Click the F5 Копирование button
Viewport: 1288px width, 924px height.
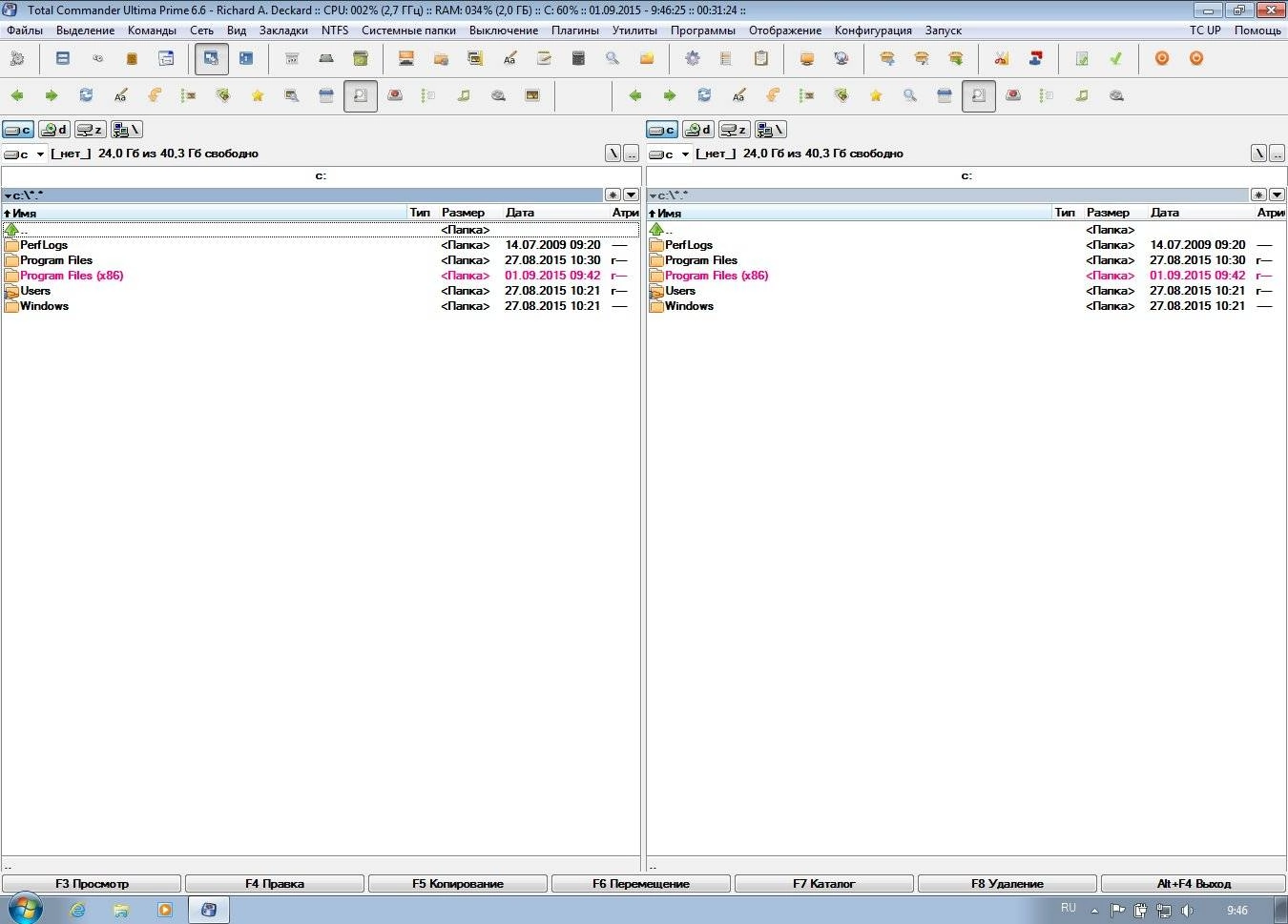point(458,884)
